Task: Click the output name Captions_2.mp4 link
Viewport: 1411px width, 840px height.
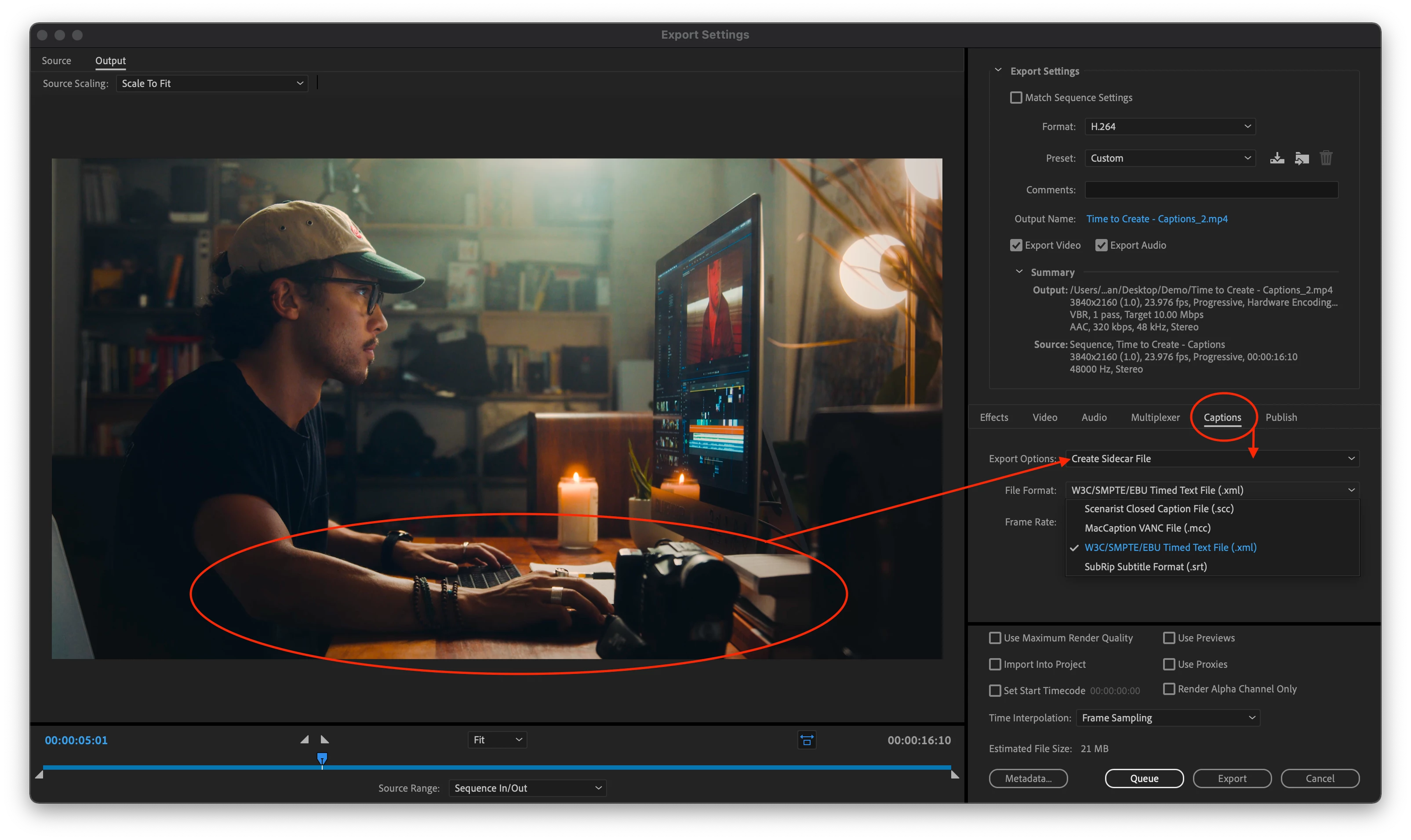Action: pos(1157,218)
